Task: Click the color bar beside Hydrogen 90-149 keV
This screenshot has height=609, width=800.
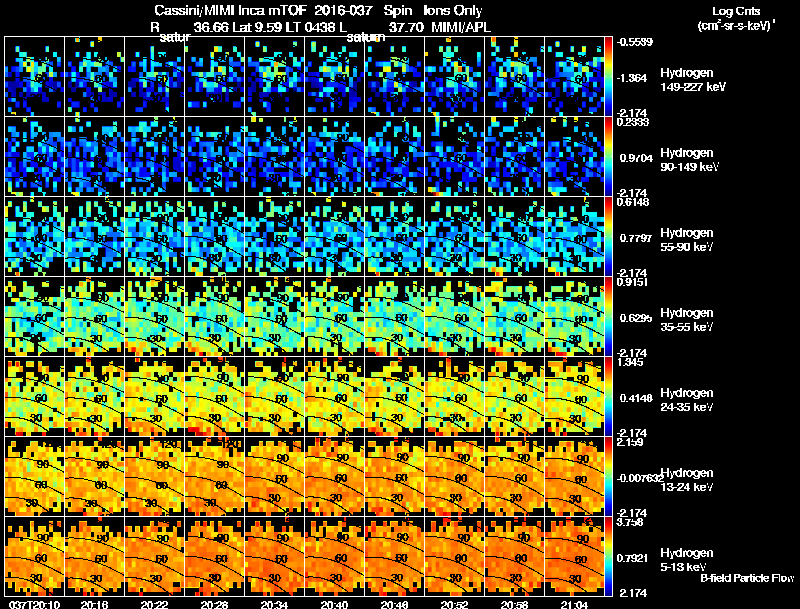Action: pos(608,157)
